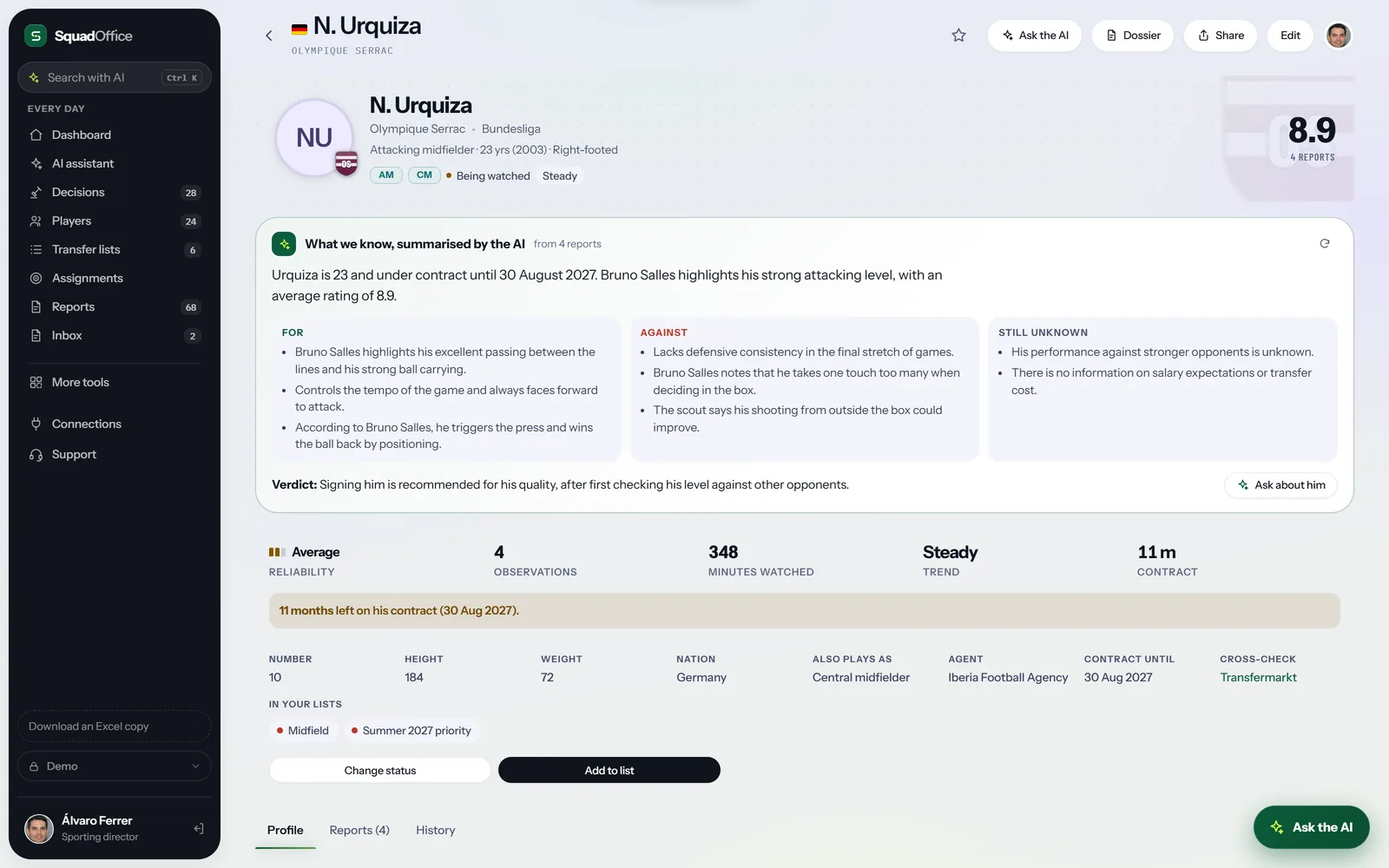Open the Dossier
1389x868 pixels.
tap(1133, 36)
